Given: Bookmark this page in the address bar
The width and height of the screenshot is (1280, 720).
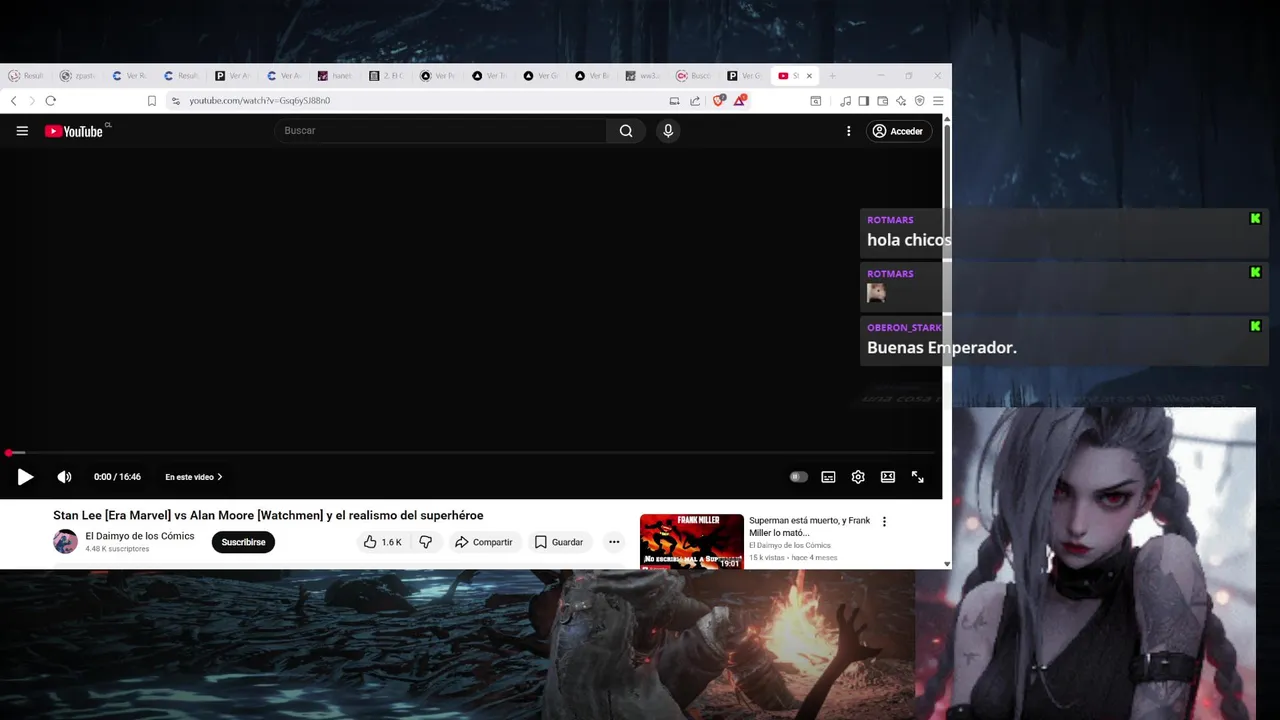Looking at the screenshot, I should click(152, 101).
